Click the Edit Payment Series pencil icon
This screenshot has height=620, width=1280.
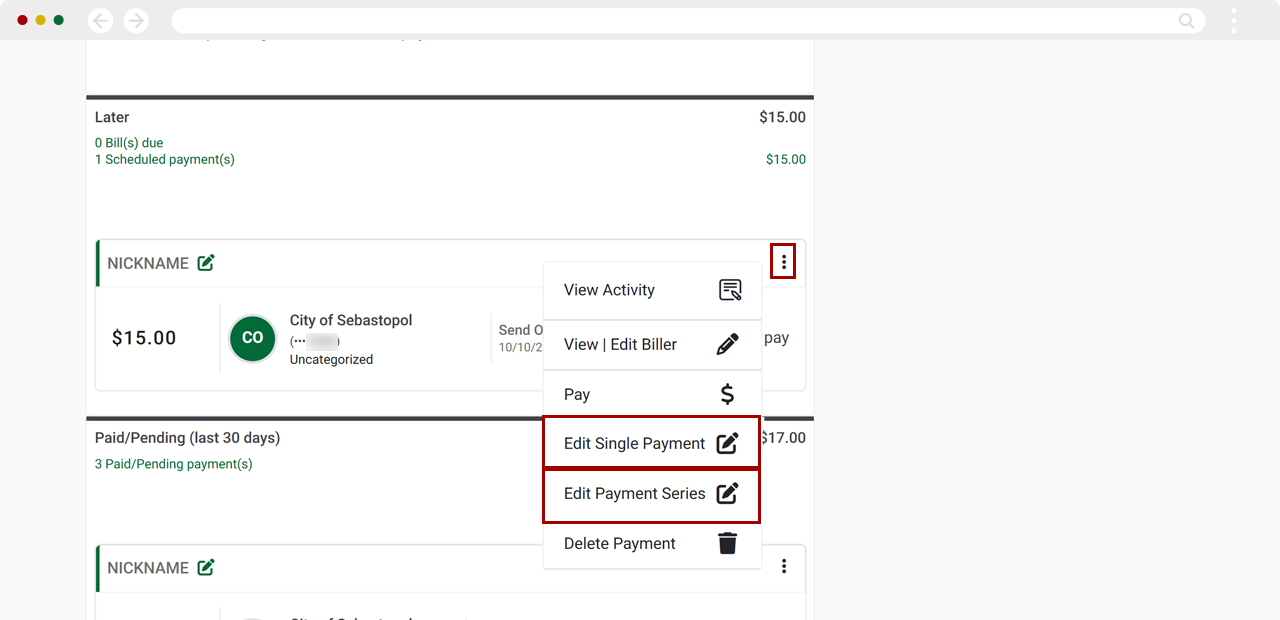point(727,494)
